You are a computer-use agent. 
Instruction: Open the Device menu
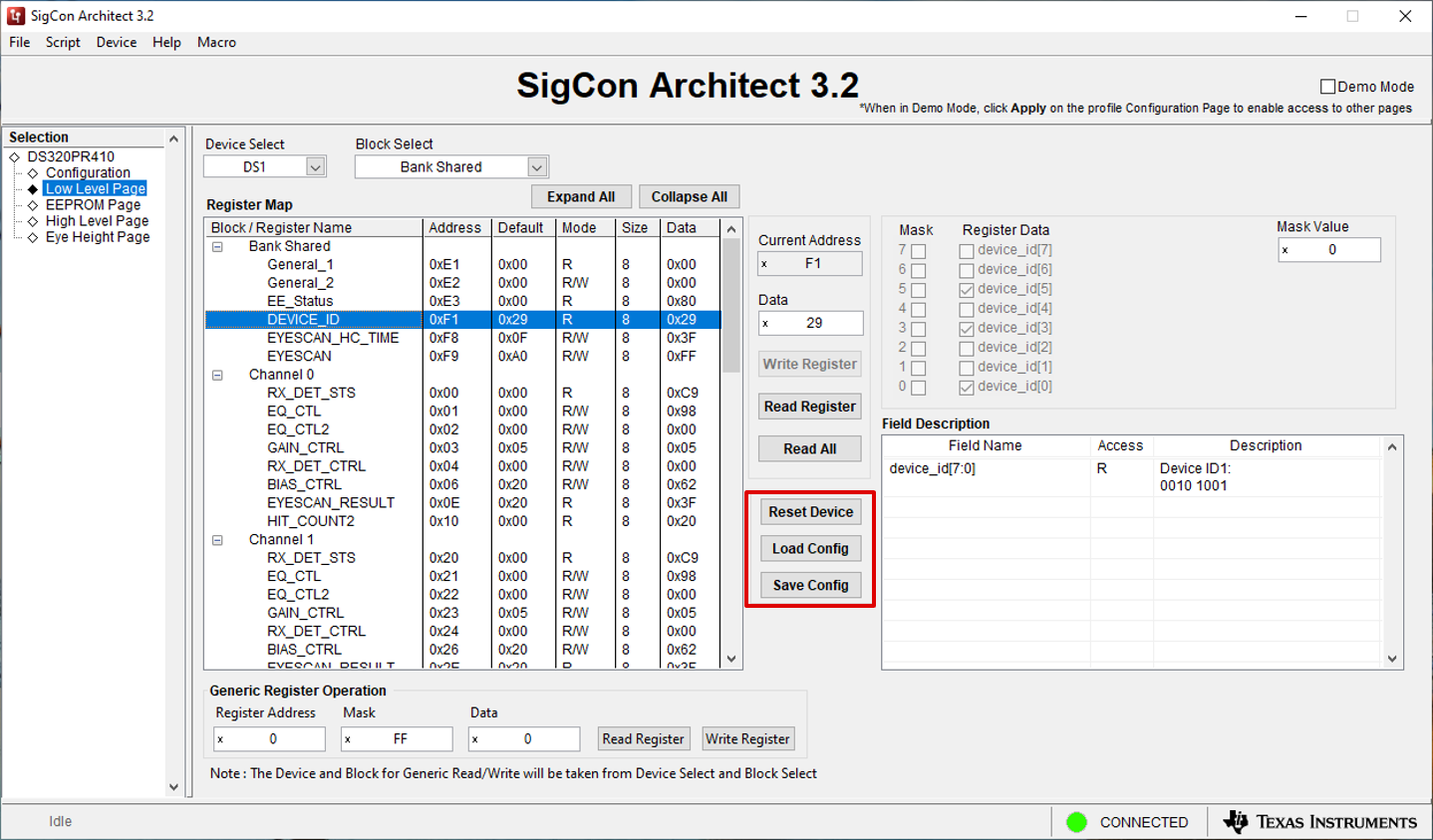(x=117, y=42)
